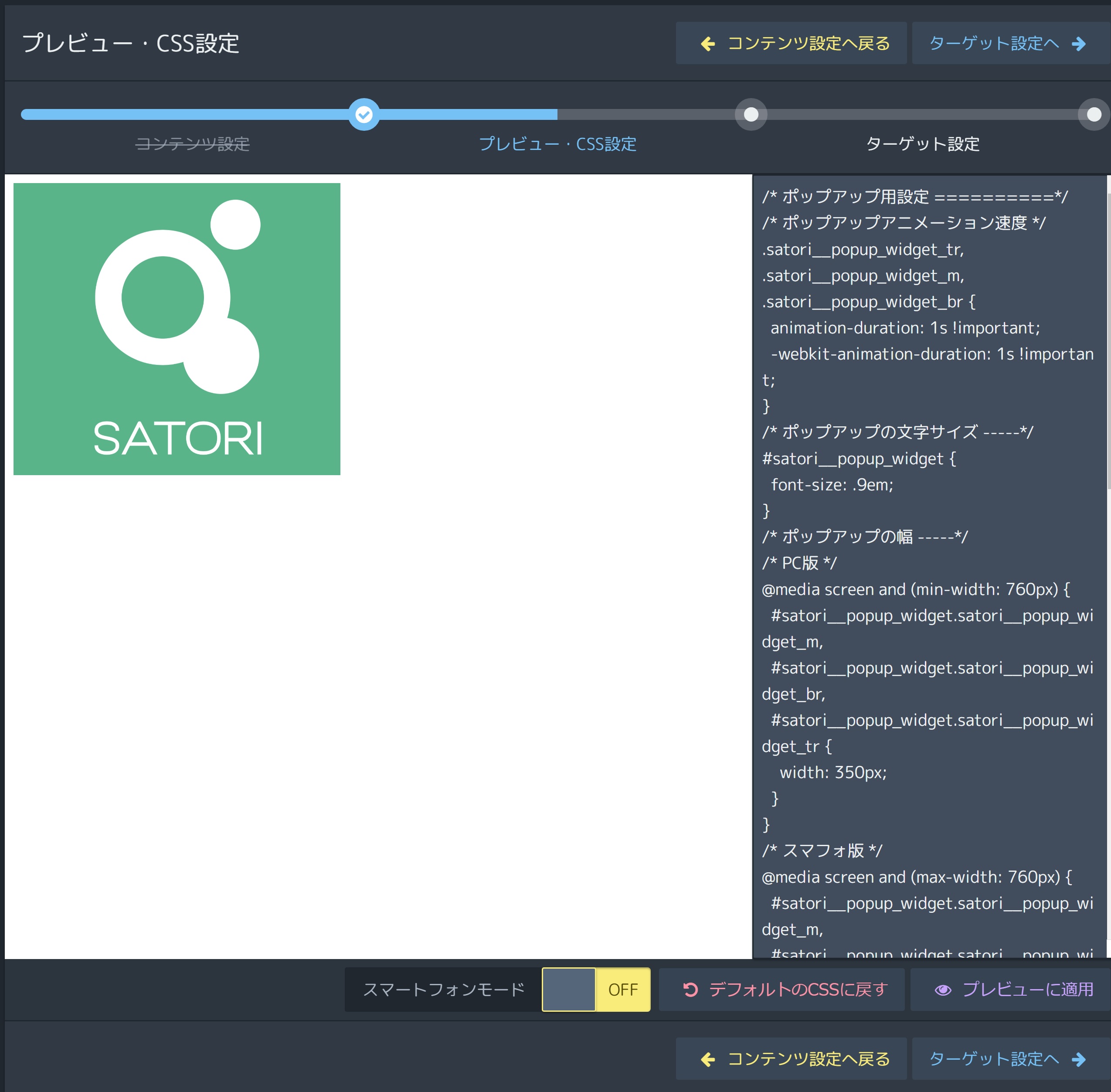
Task: Click the right arrow icon in bottom next button
Action: [1079, 1059]
